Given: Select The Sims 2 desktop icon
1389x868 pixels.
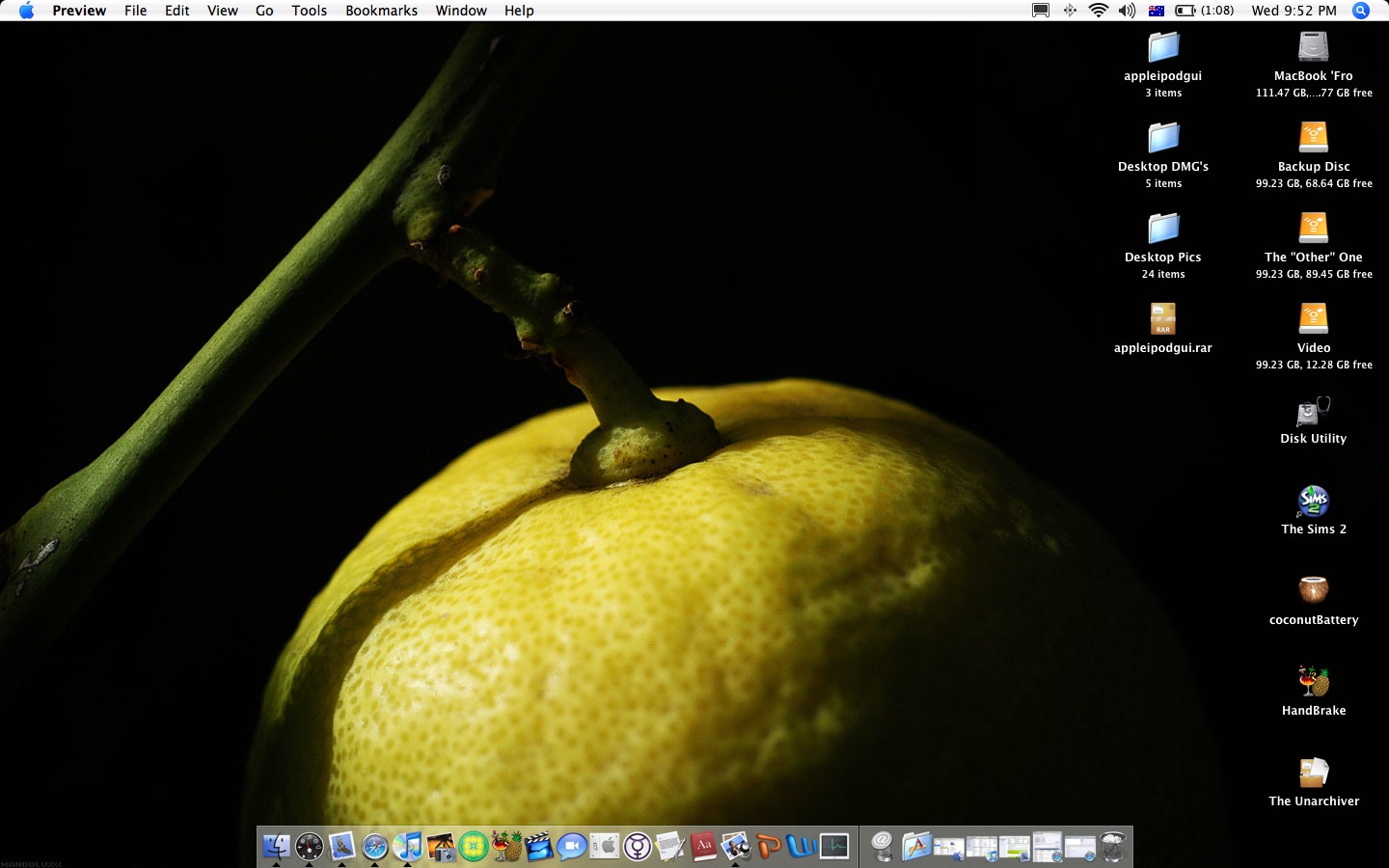Looking at the screenshot, I should (1314, 510).
